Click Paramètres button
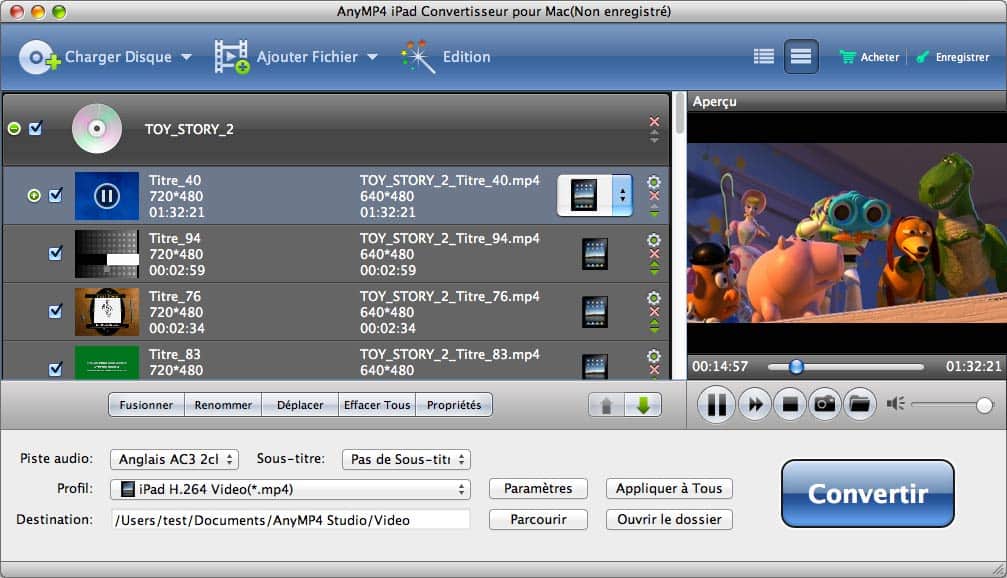 [538, 489]
